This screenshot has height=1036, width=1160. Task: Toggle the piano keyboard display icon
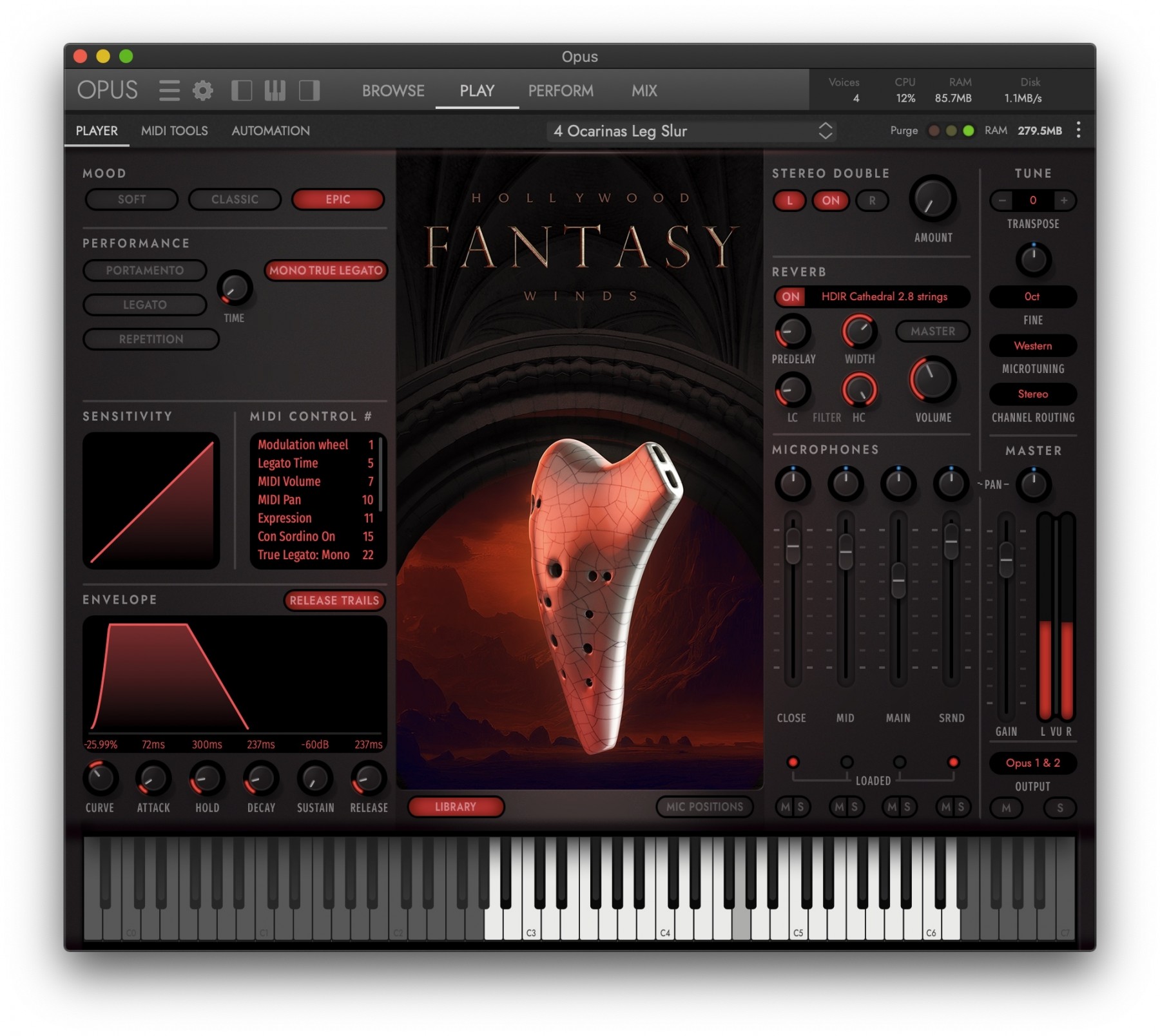[275, 90]
